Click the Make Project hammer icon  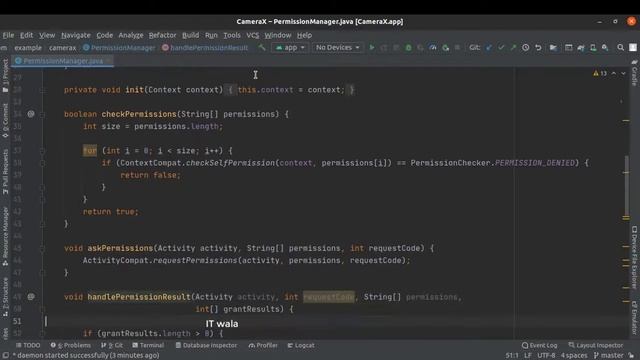click(262, 48)
